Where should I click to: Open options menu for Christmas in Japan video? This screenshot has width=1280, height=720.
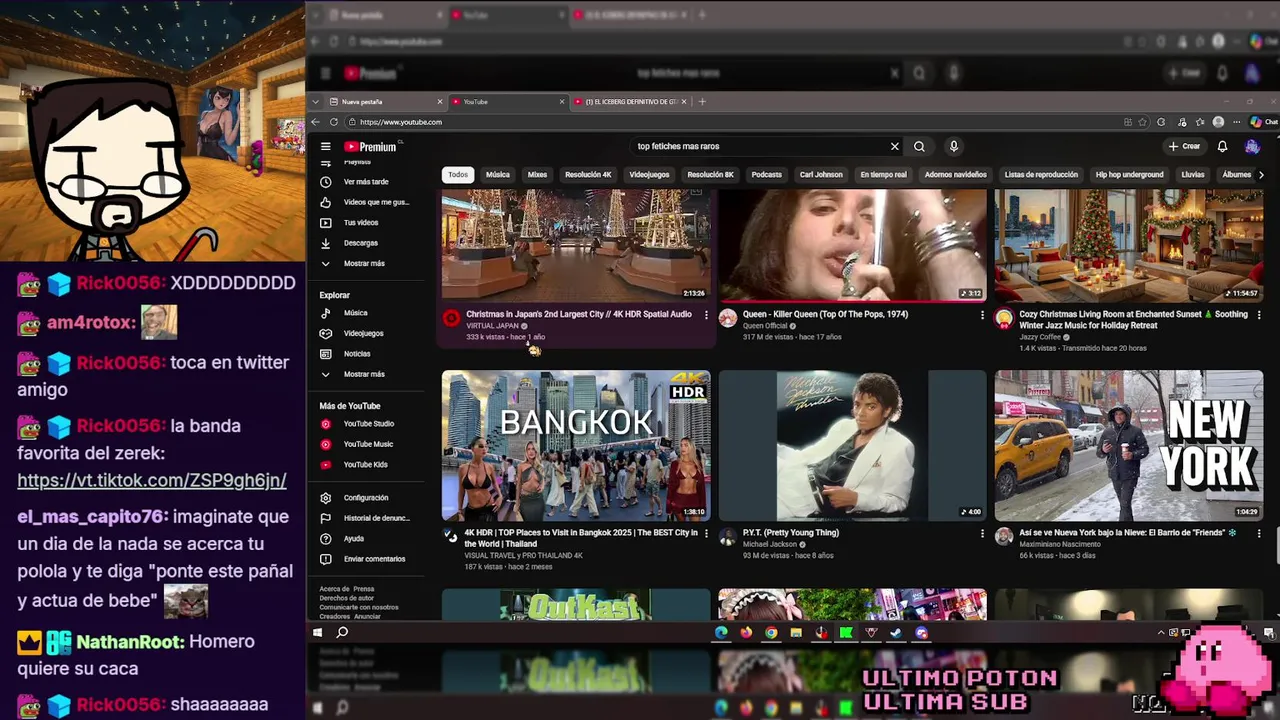(706, 315)
